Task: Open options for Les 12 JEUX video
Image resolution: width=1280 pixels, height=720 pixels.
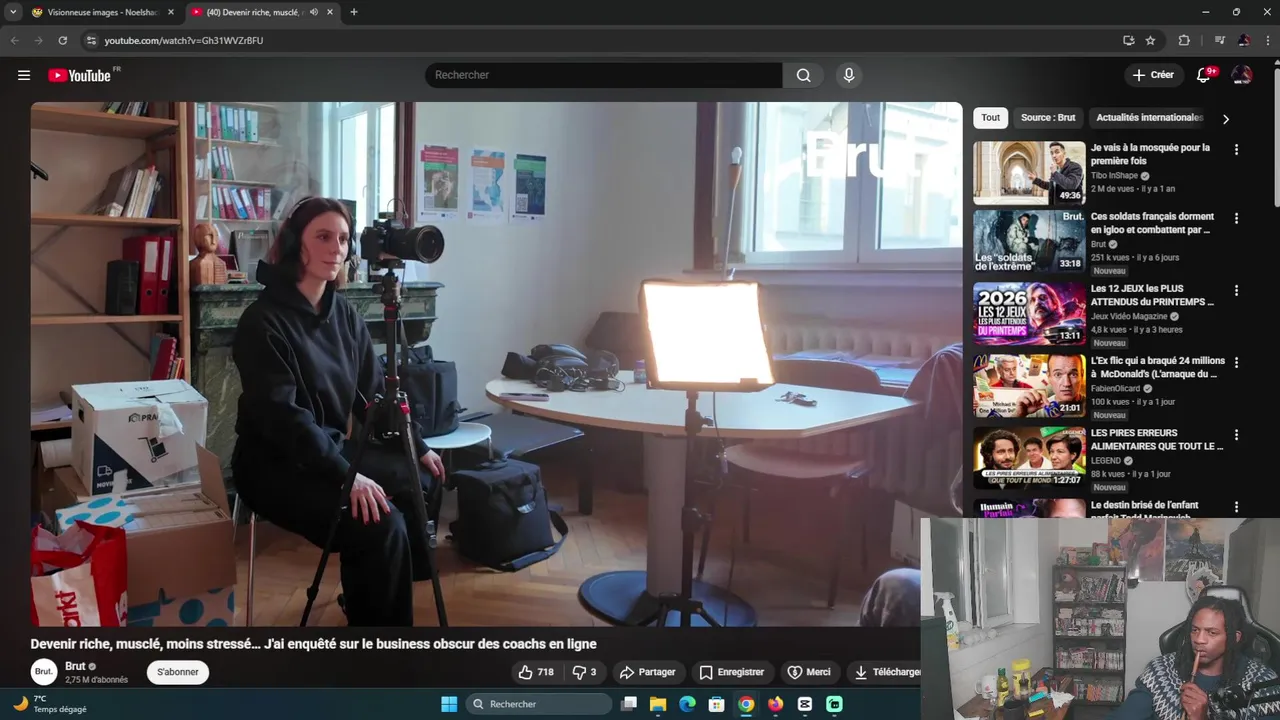Action: [x=1236, y=290]
